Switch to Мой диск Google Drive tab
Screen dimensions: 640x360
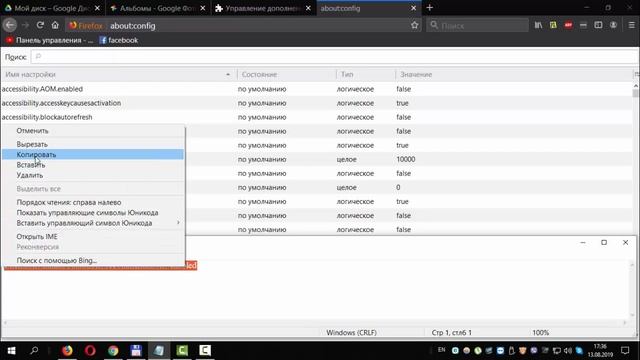pyautogui.click(x=52, y=8)
